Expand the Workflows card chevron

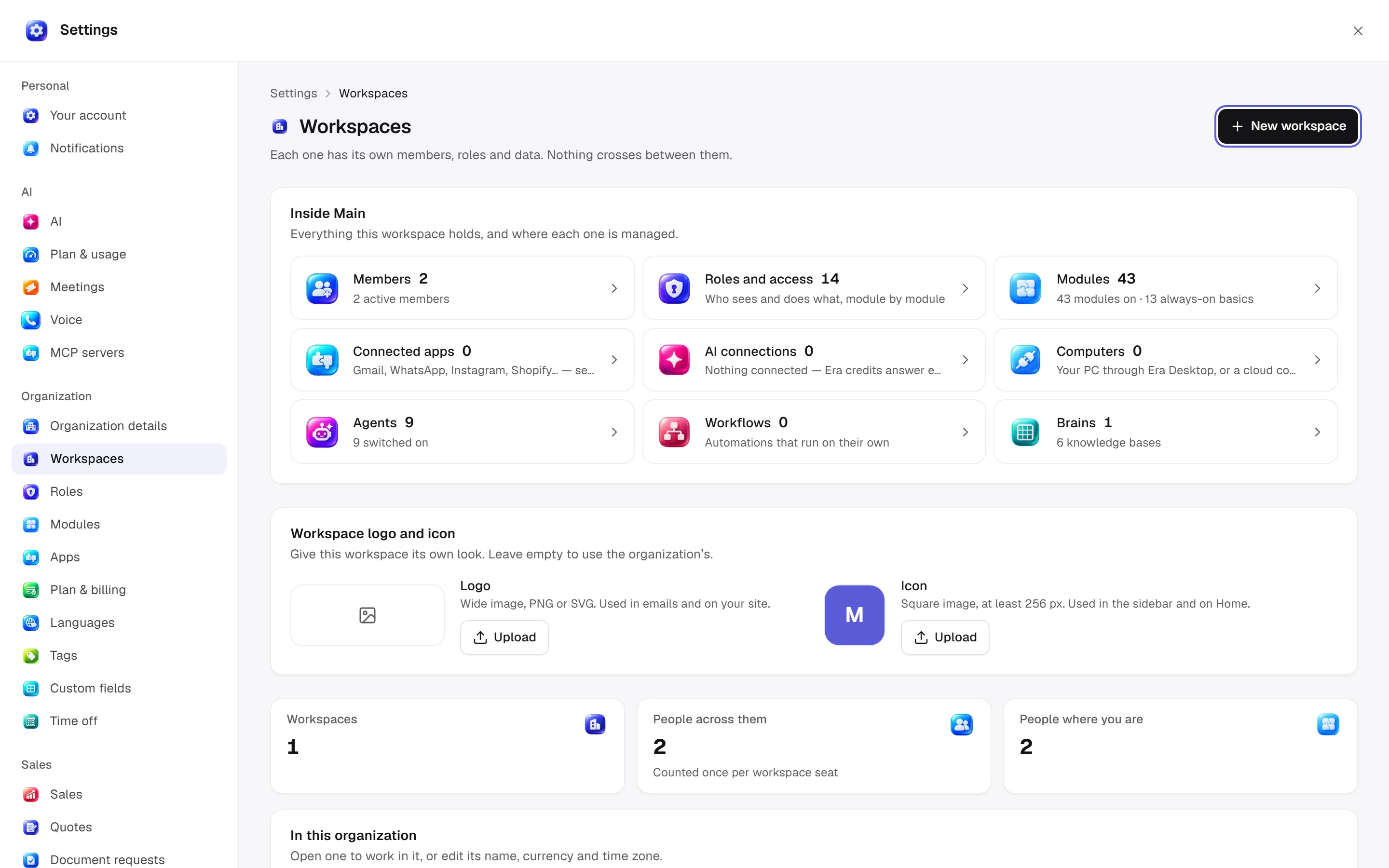point(966,432)
